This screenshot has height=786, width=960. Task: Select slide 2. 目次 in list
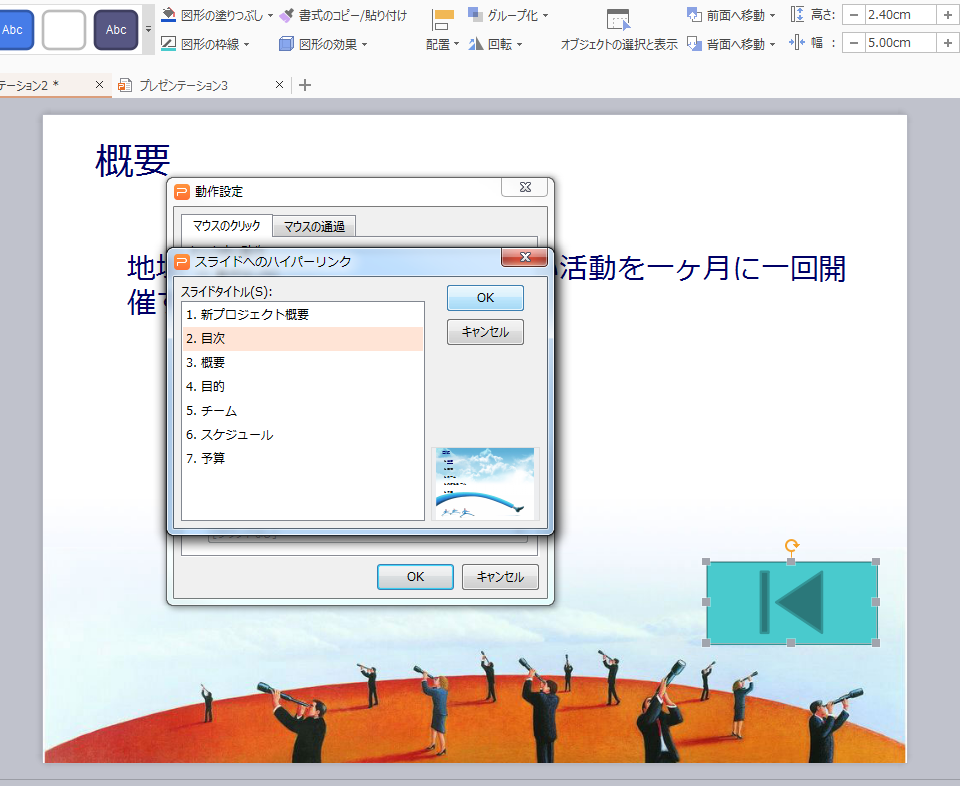point(303,339)
